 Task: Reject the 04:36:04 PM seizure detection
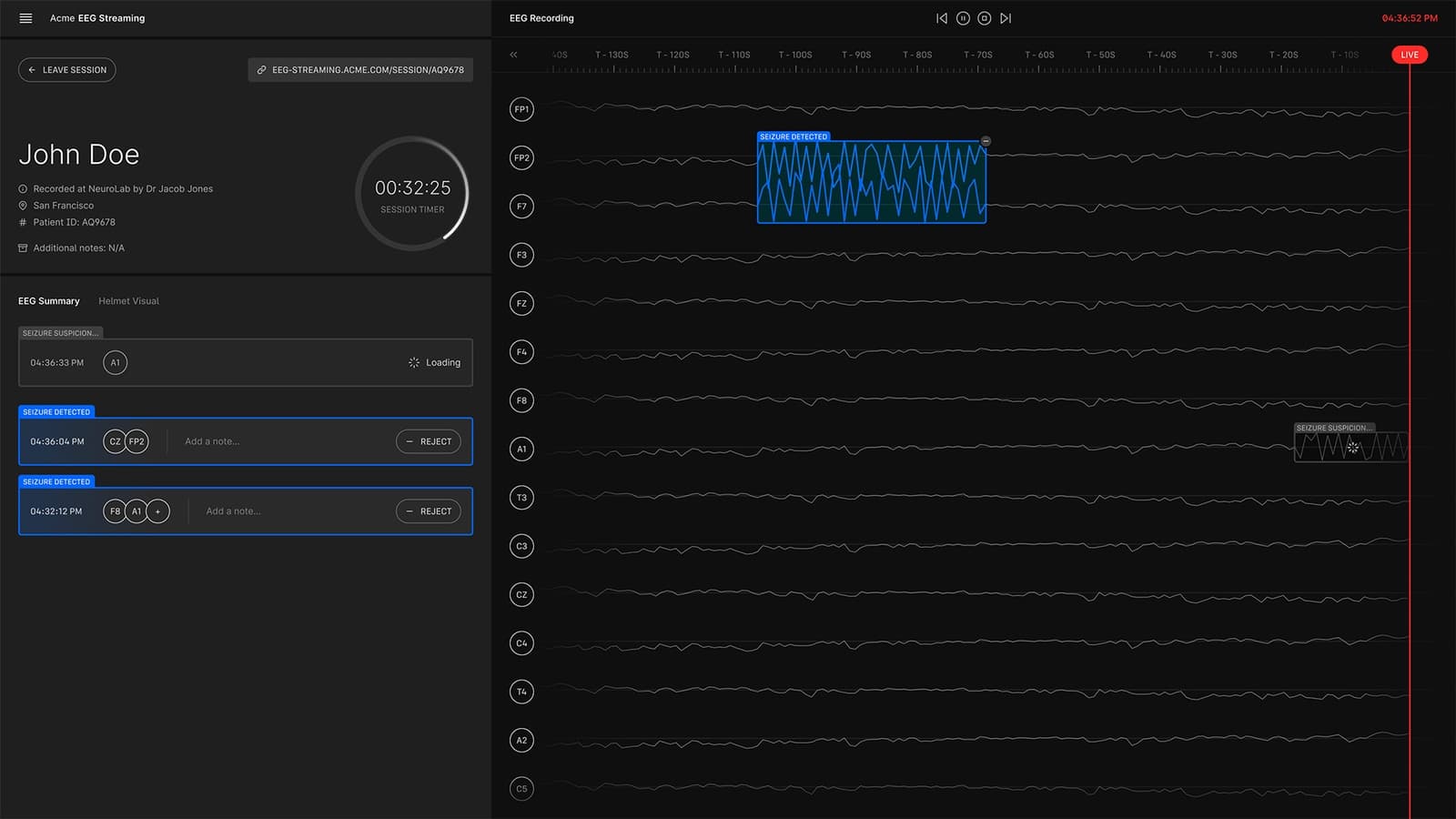coord(428,441)
